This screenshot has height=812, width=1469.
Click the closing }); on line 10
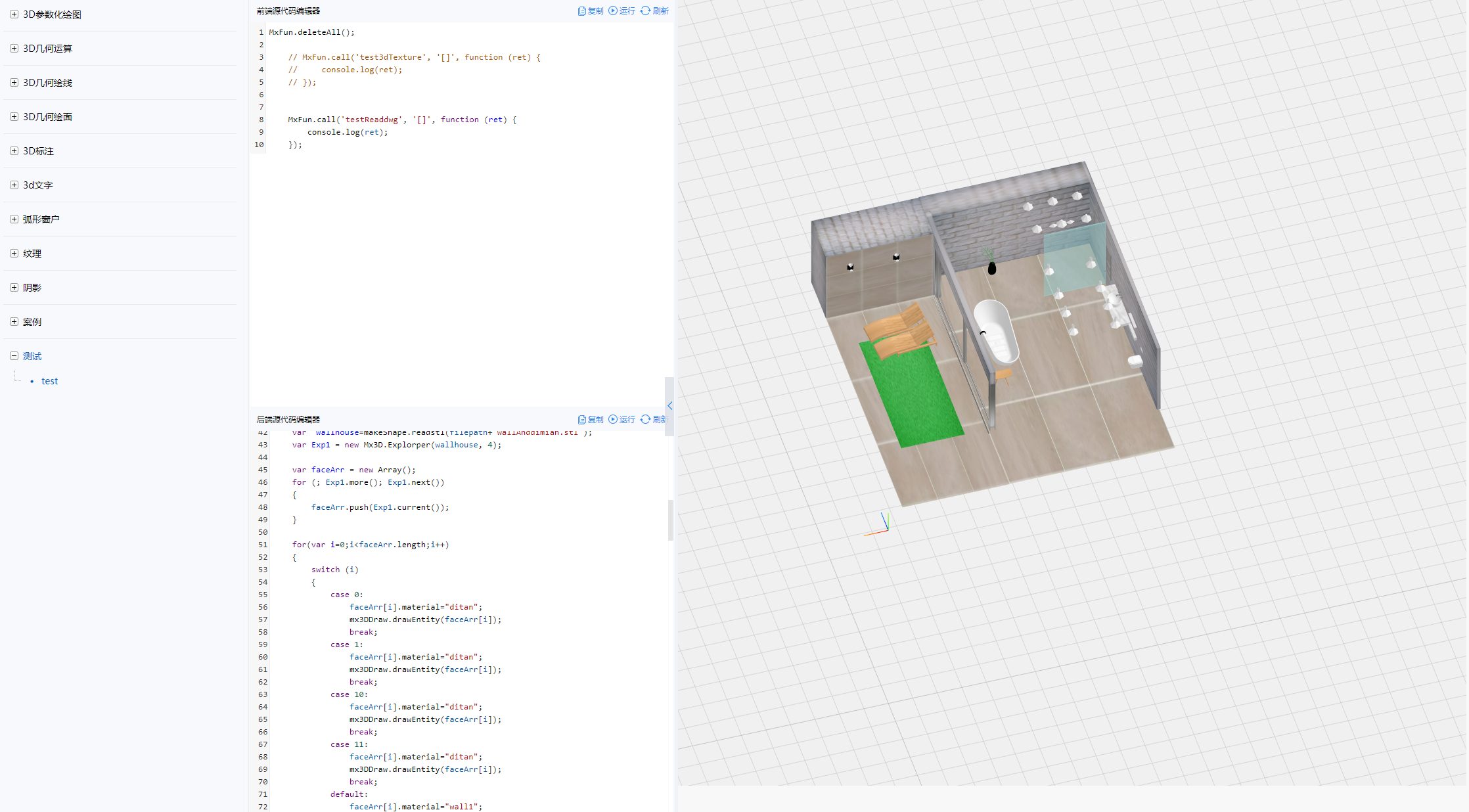pyautogui.click(x=295, y=145)
